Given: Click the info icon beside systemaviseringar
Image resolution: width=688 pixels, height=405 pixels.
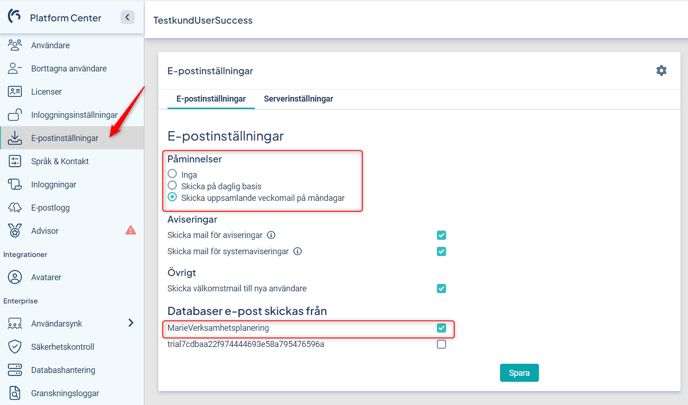Looking at the screenshot, I should point(297,251).
